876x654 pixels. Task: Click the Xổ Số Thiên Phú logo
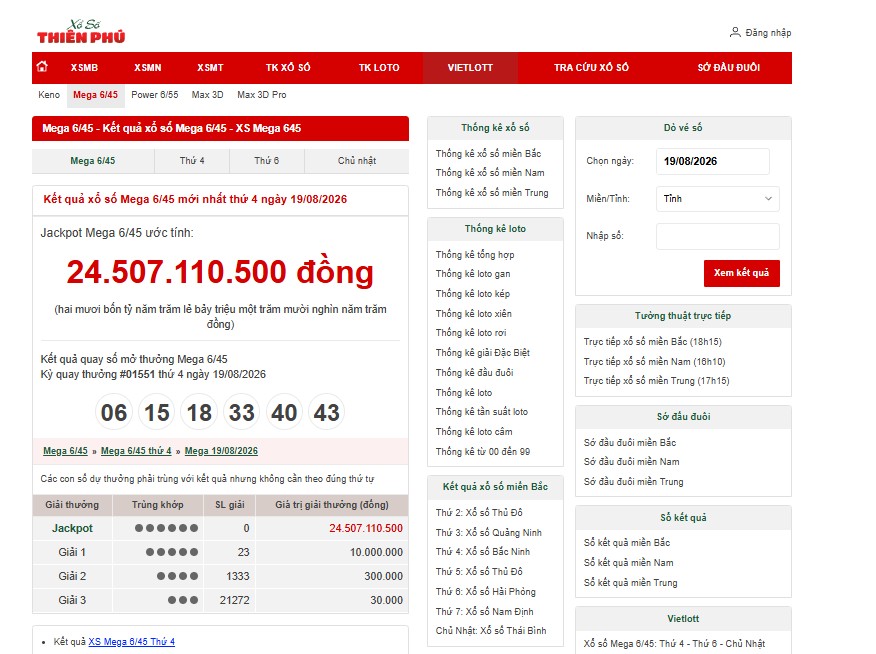[x=81, y=32]
